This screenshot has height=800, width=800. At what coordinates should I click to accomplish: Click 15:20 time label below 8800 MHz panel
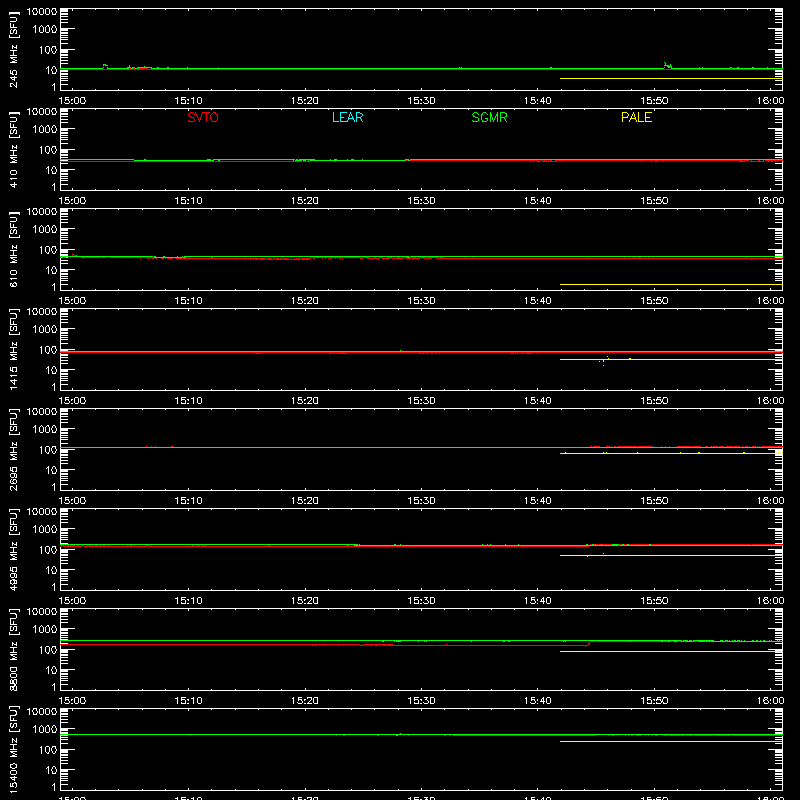point(305,701)
